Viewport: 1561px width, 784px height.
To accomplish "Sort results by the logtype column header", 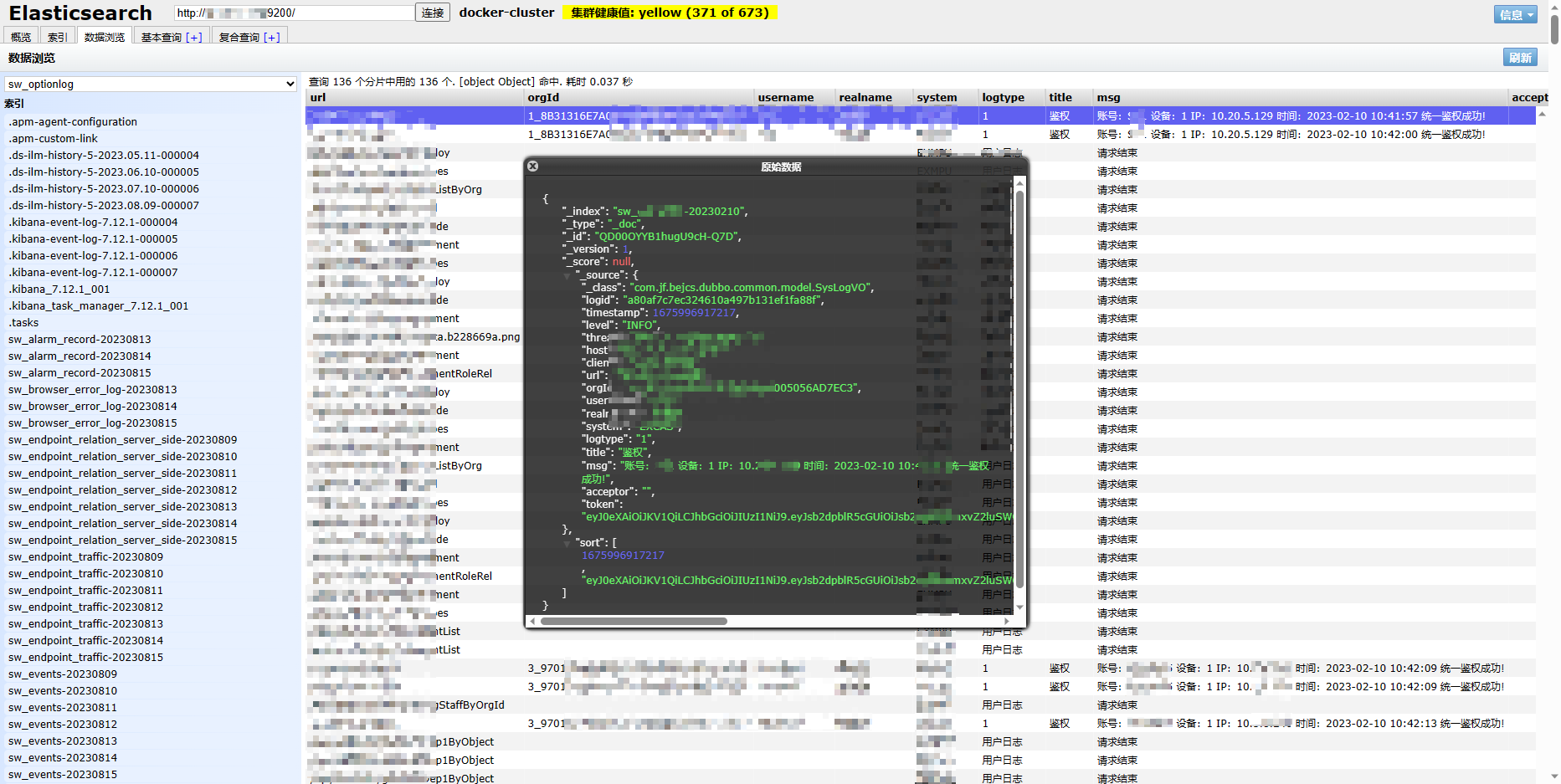I will pyautogui.click(x=1003, y=97).
